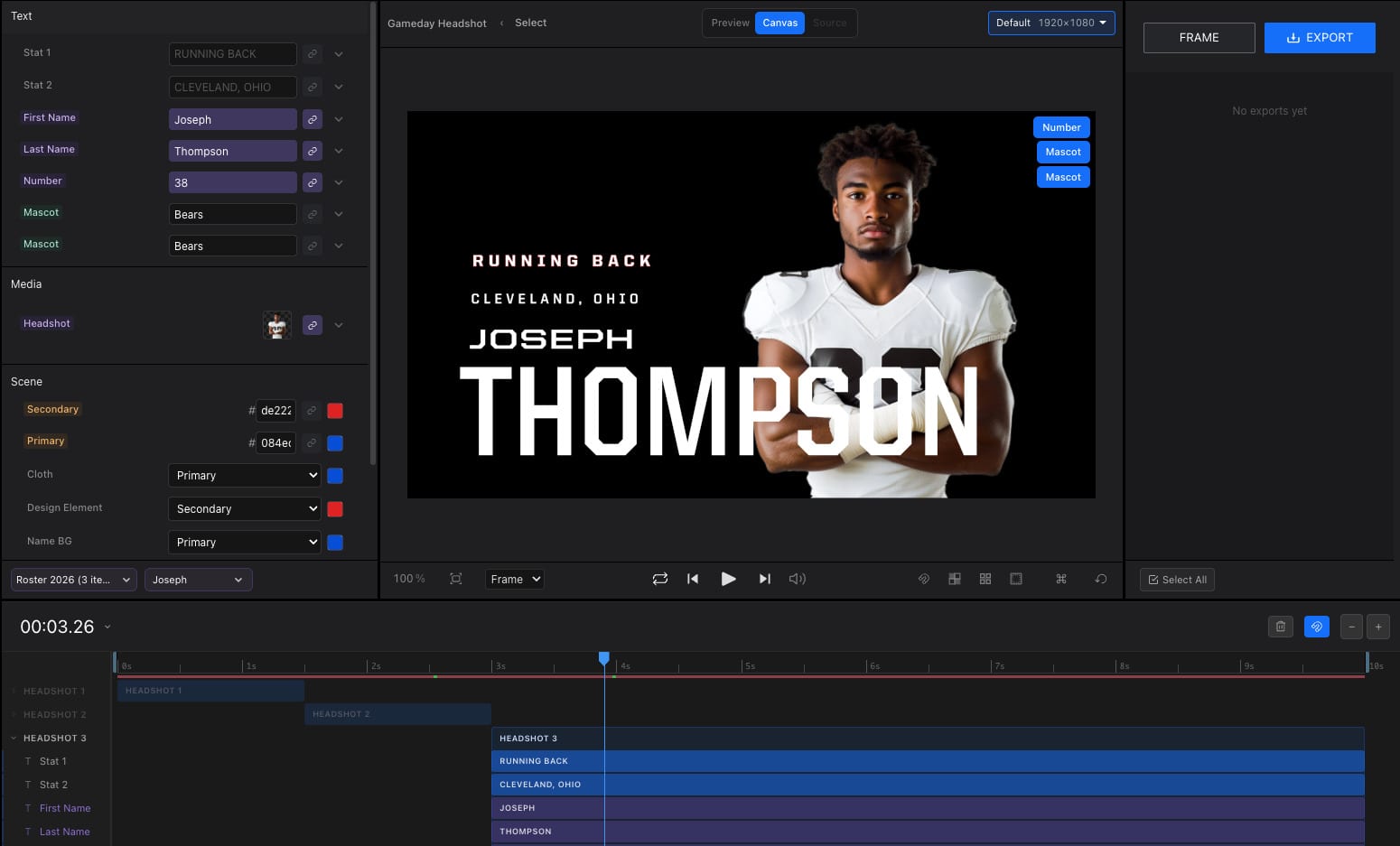Viewport: 1400px width, 846px height.
Task: Click the Gameday Headshot breadcrumb
Action: 437,23
